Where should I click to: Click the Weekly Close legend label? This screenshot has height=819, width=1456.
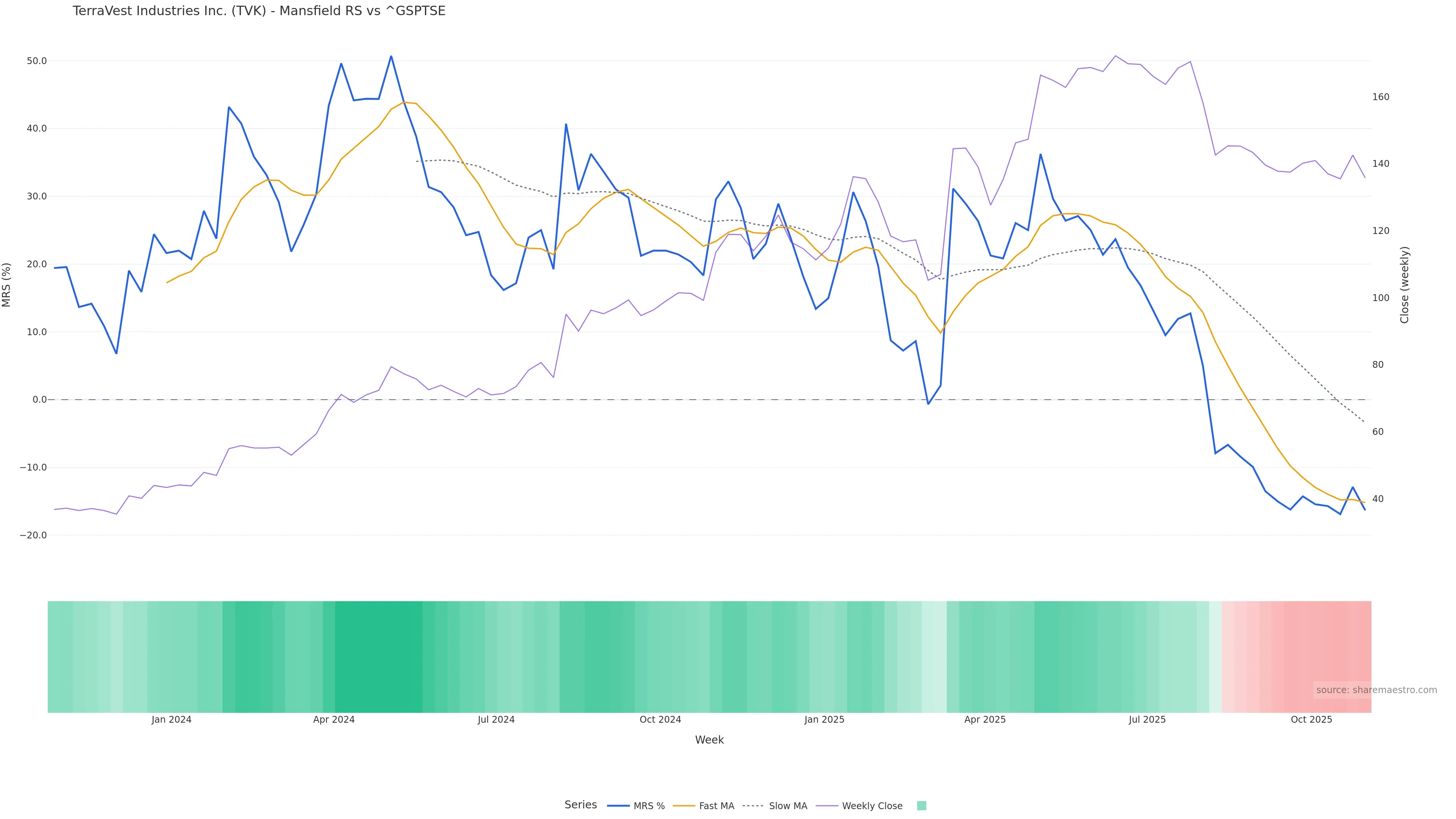[872, 805]
